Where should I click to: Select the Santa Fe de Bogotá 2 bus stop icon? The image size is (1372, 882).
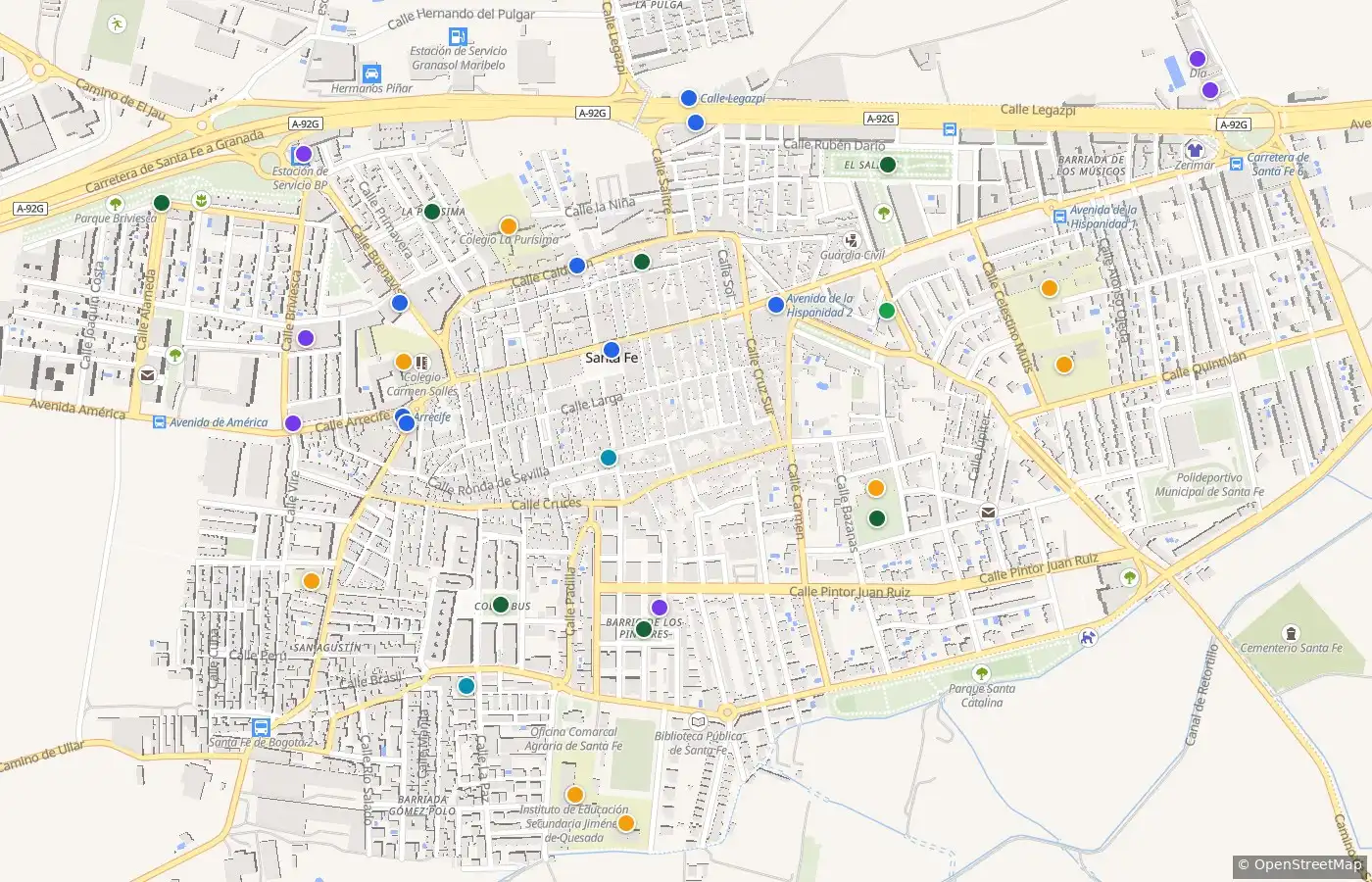261,728
